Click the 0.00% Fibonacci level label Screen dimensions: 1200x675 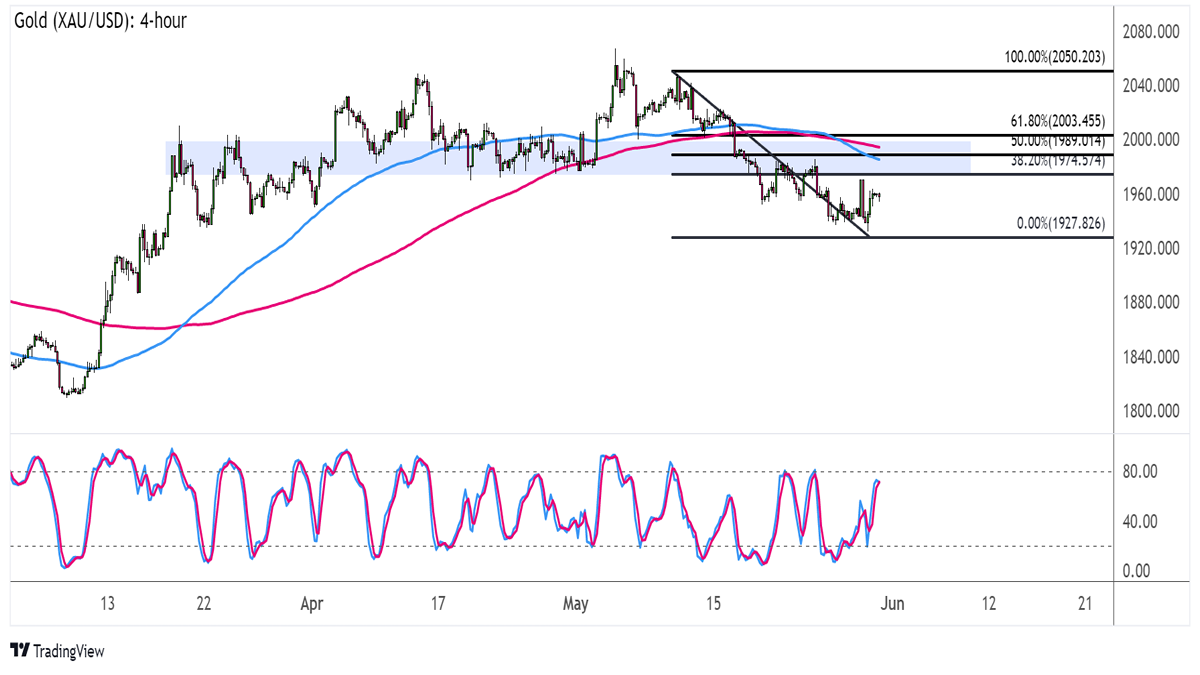click(x=1061, y=224)
